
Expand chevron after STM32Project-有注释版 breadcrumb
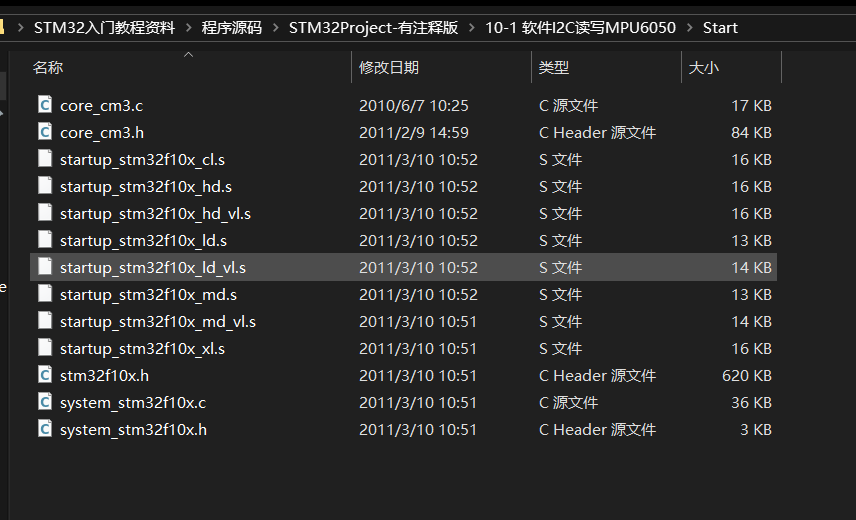(x=472, y=27)
